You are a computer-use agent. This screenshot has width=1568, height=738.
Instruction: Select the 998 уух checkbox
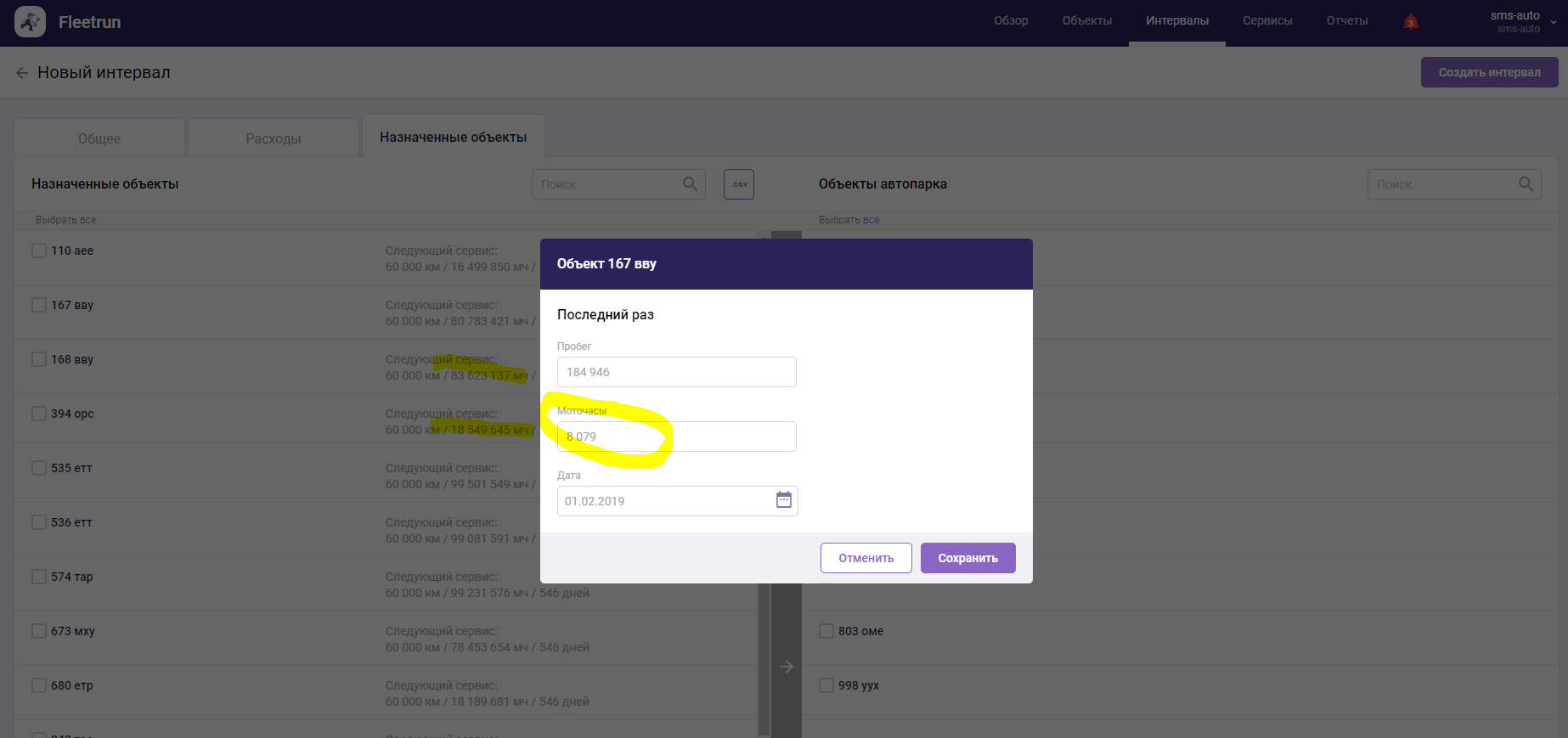[x=826, y=685]
